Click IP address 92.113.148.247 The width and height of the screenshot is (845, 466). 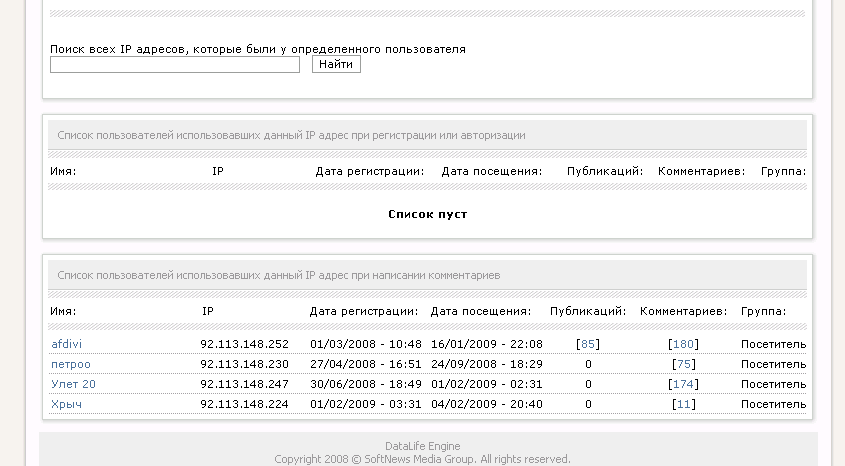[244, 384]
